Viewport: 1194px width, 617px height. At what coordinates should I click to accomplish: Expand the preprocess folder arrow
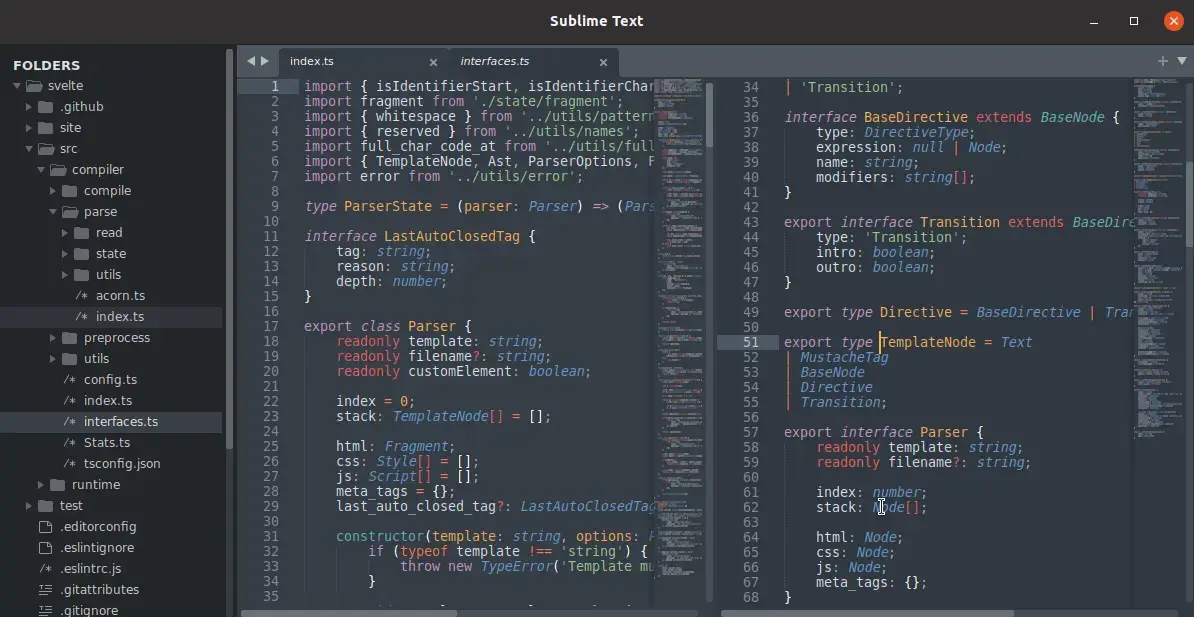tap(53, 337)
